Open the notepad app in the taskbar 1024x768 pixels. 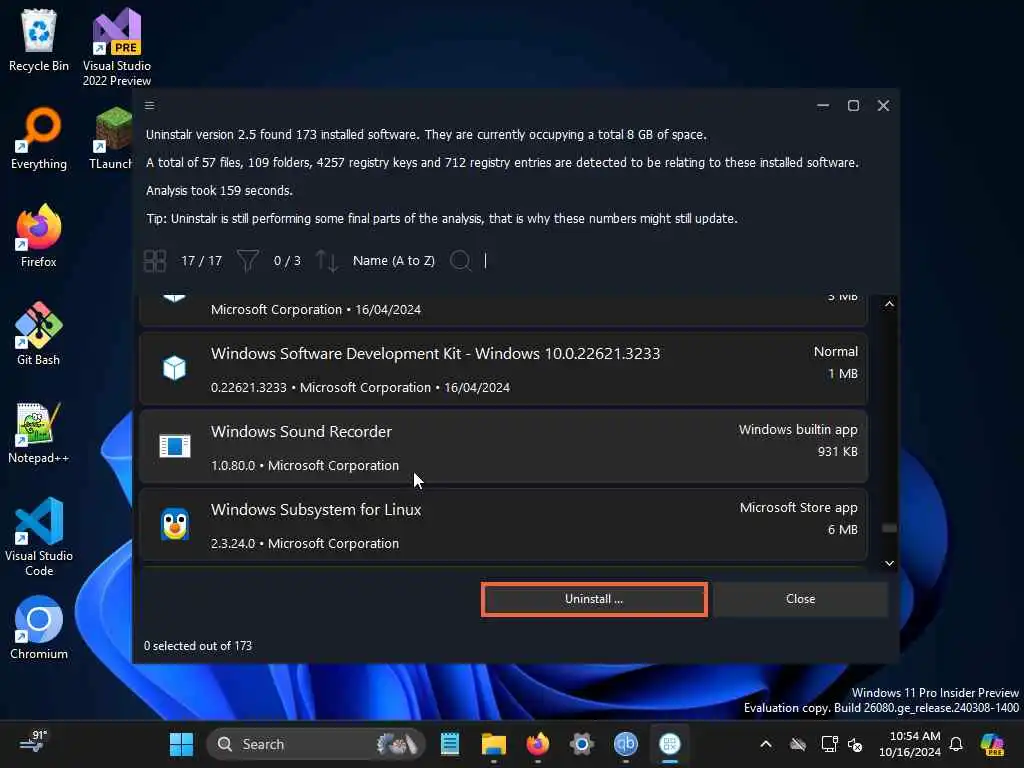point(450,744)
